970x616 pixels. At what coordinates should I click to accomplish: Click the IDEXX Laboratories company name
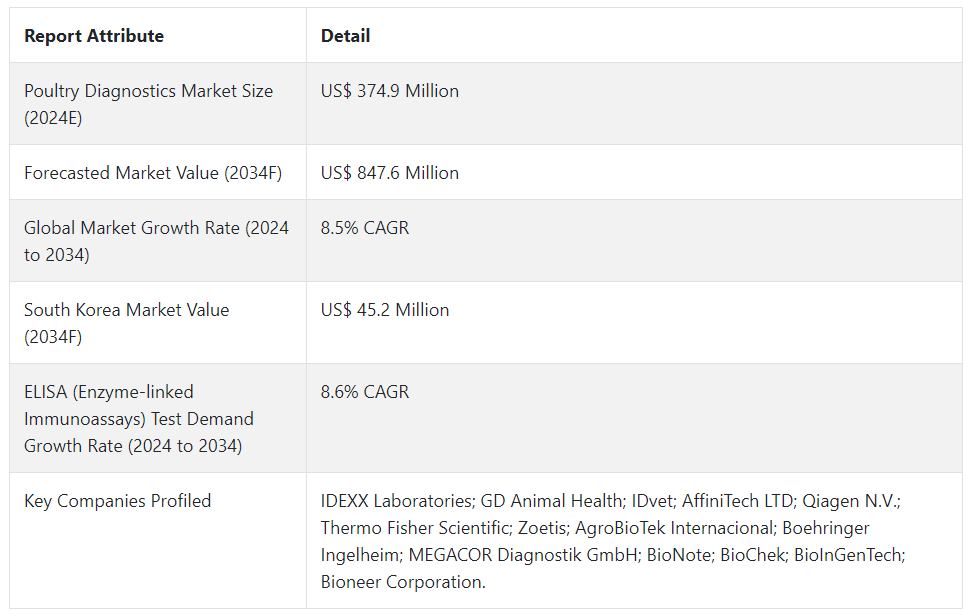pyautogui.click(x=396, y=501)
